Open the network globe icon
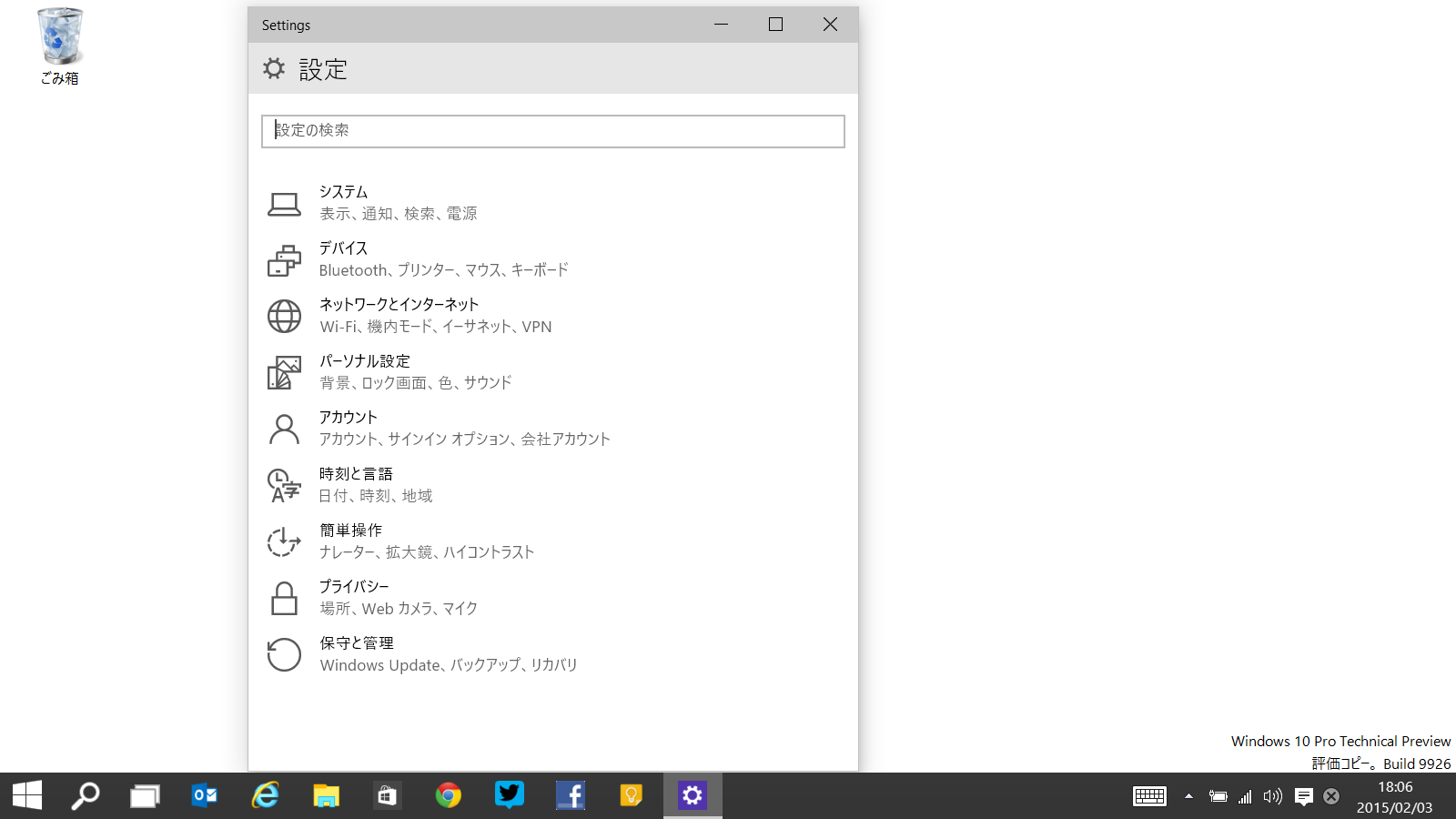 [x=284, y=316]
